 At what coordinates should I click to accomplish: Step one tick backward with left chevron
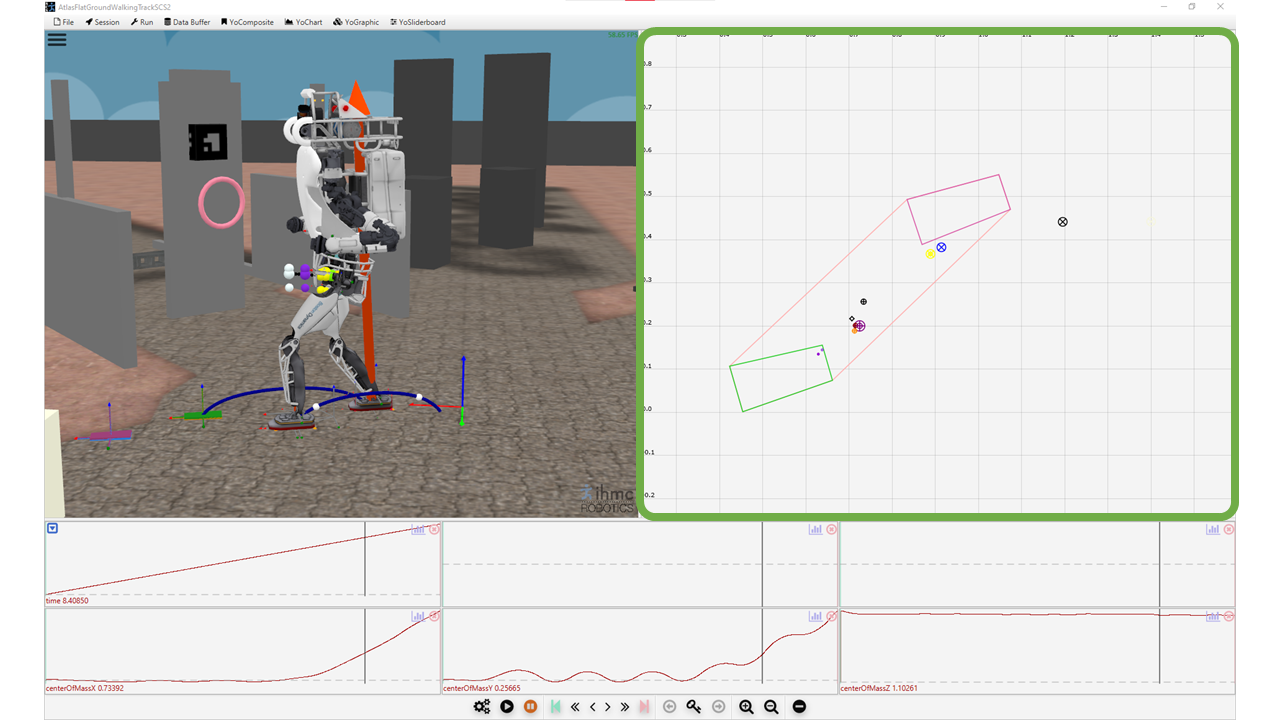pyautogui.click(x=592, y=707)
